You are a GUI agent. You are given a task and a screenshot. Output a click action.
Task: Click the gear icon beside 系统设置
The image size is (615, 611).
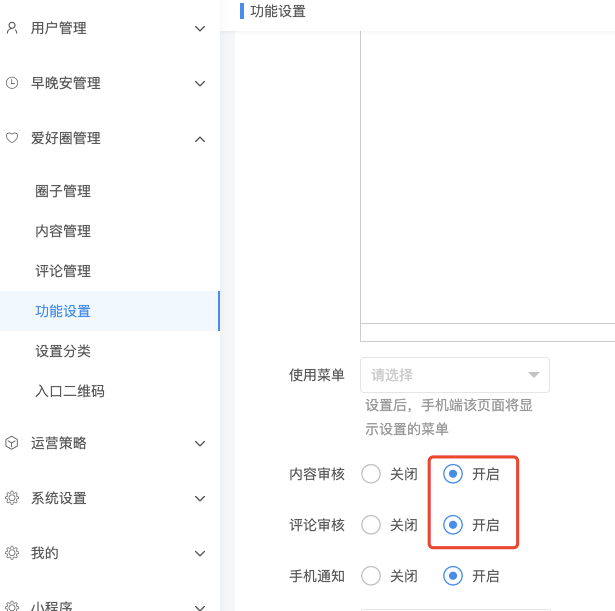(12, 498)
